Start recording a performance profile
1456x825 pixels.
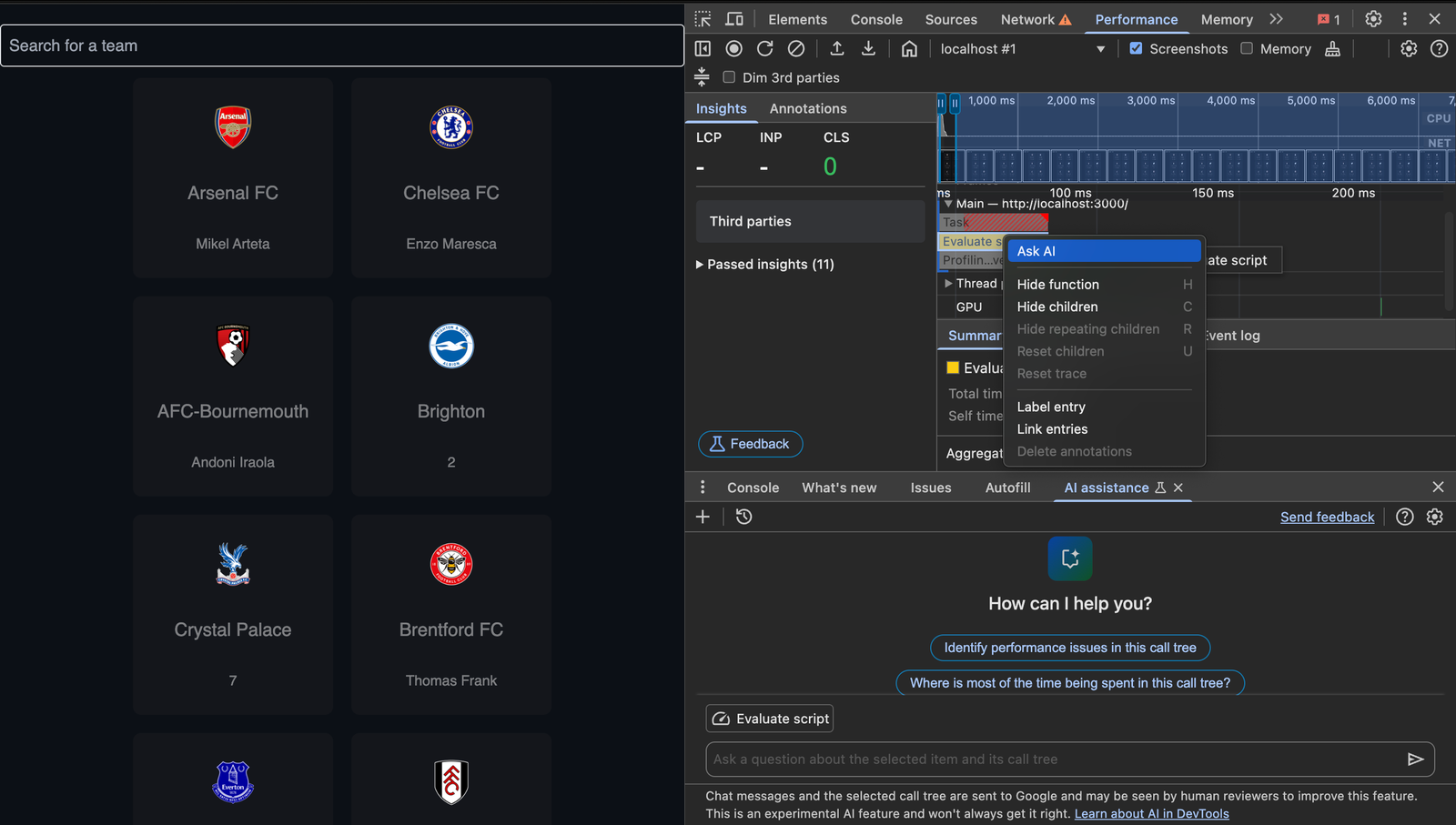734,48
